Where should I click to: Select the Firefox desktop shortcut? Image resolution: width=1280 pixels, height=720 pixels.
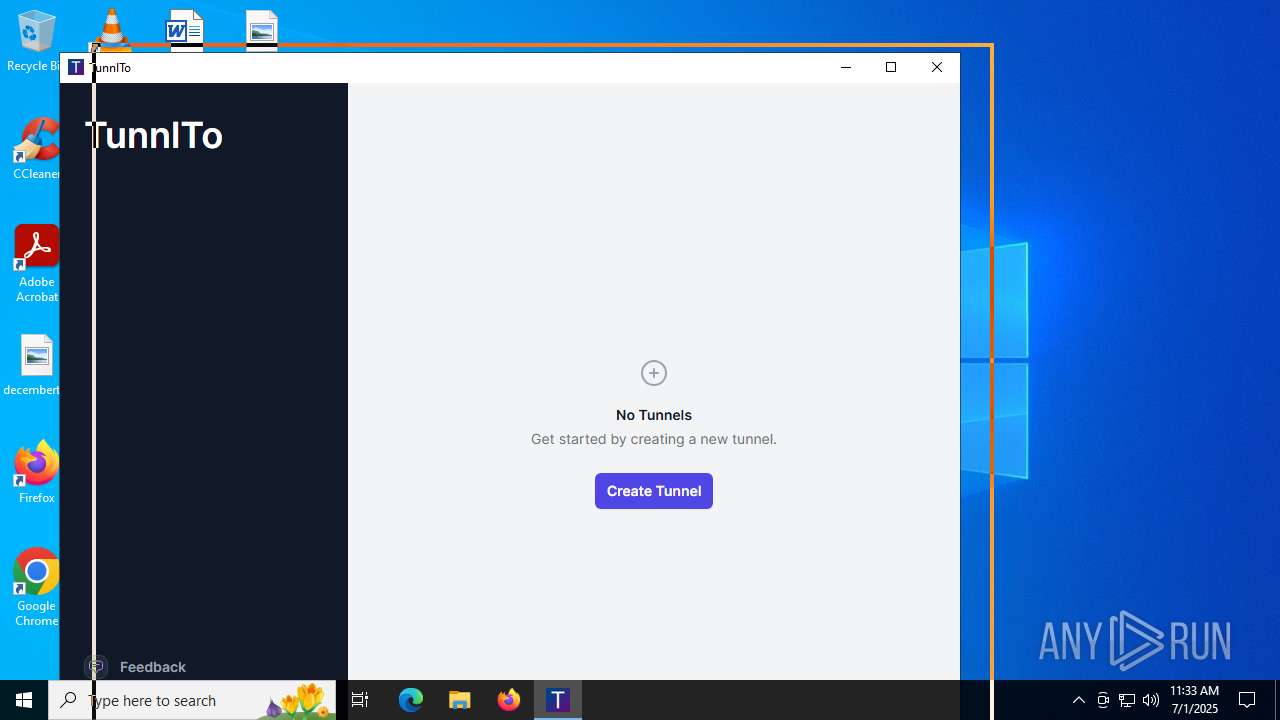coord(36,472)
